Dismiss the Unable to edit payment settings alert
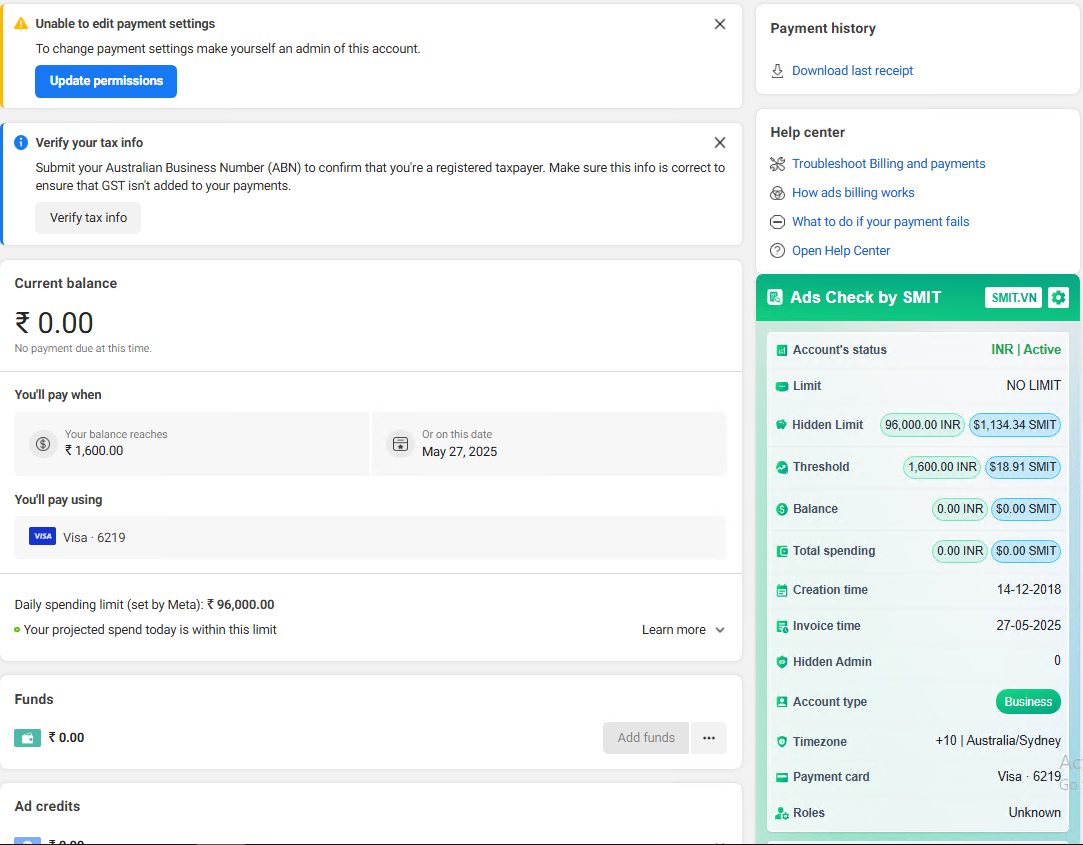Viewport: 1083px width, 845px height. coord(720,24)
